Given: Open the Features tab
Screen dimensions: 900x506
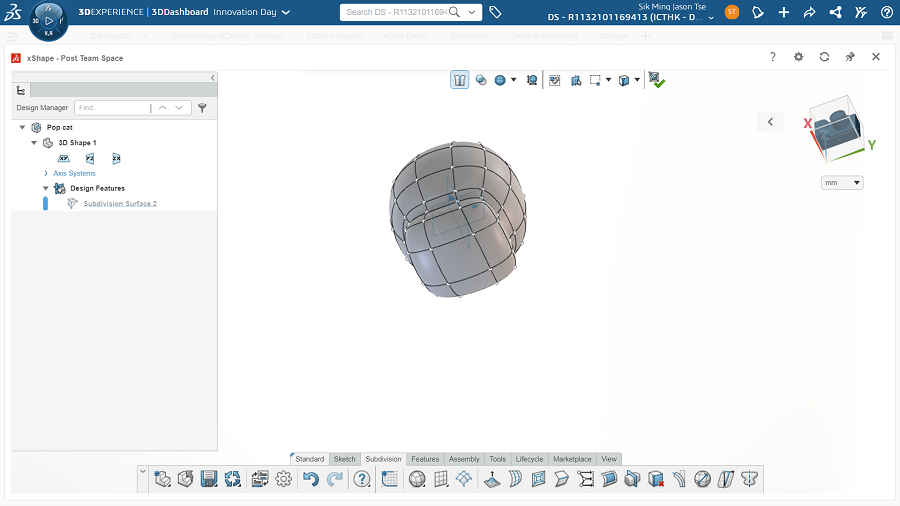Looking at the screenshot, I should (x=425, y=459).
